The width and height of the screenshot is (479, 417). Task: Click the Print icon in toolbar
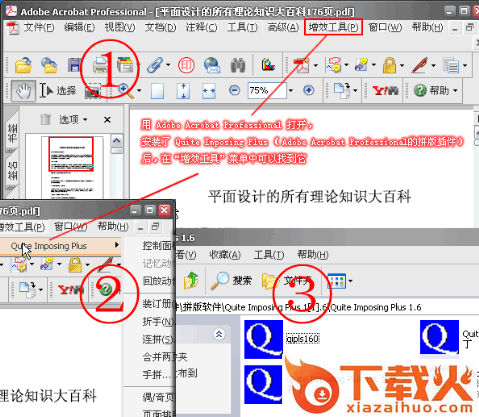[x=100, y=65]
